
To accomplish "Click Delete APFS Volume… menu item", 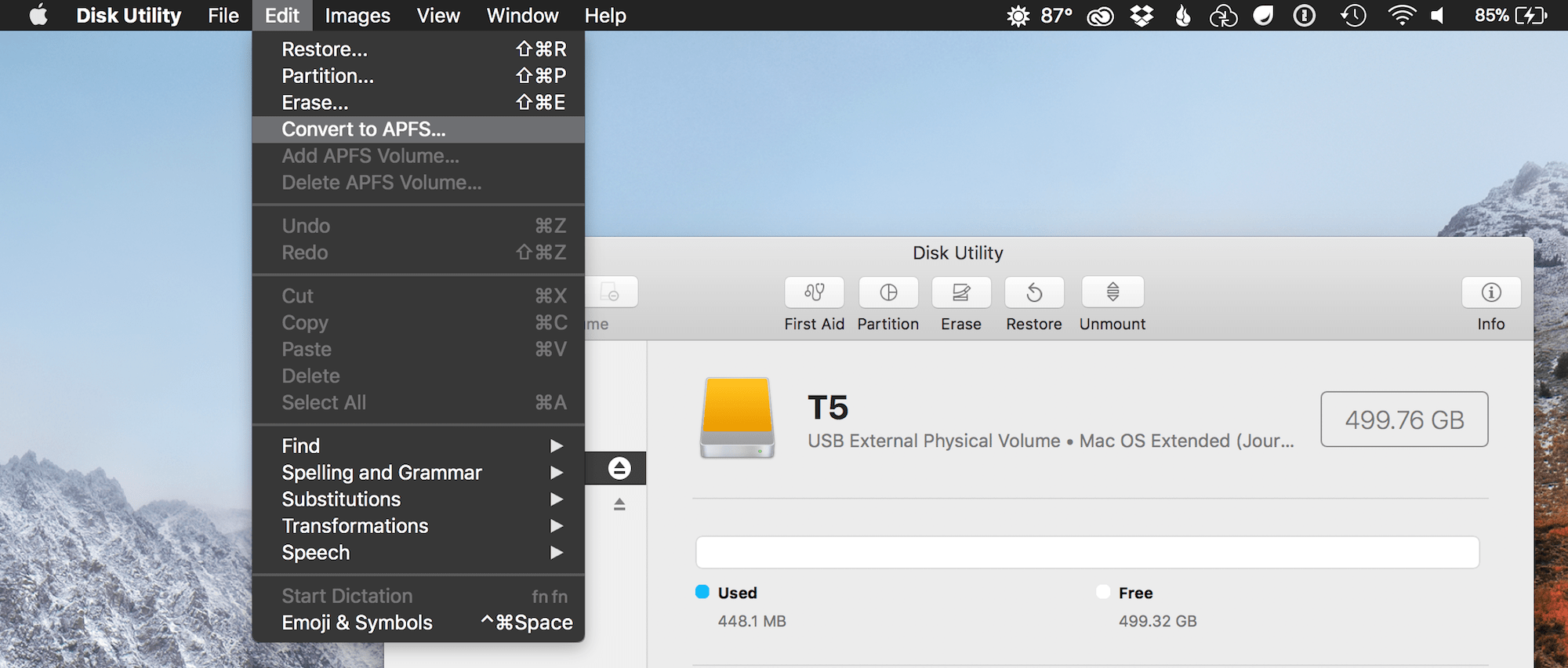I will tap(419, 183).
